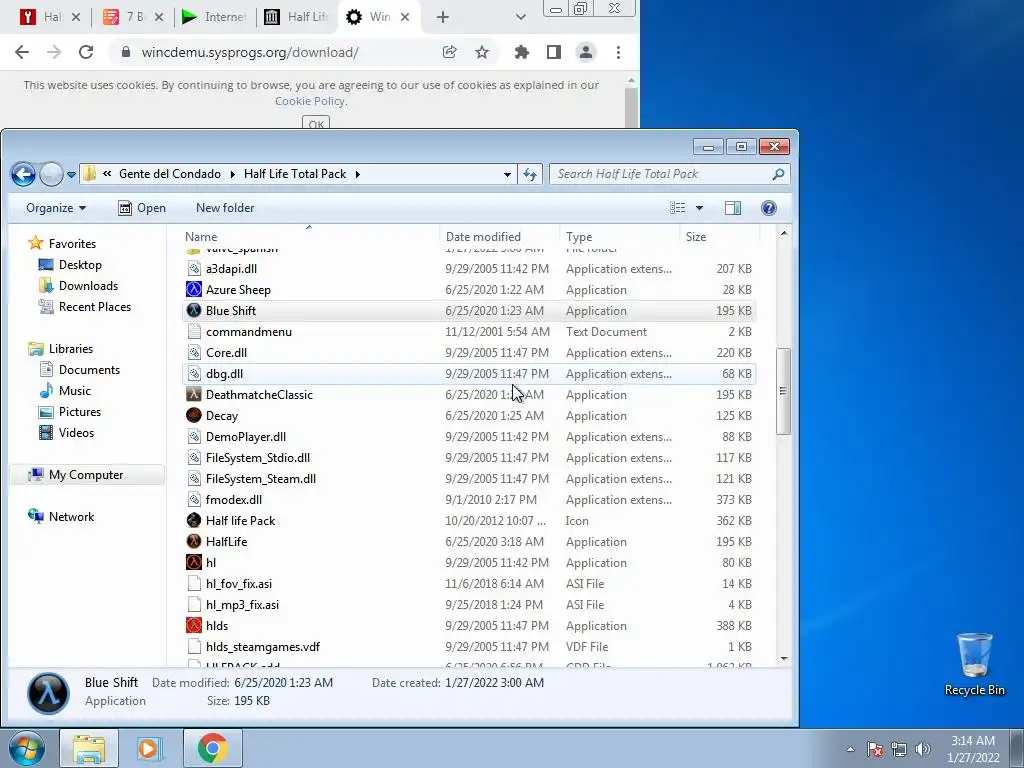Open Chrome profile avatar menu
1024x768 pixels.
586,52
